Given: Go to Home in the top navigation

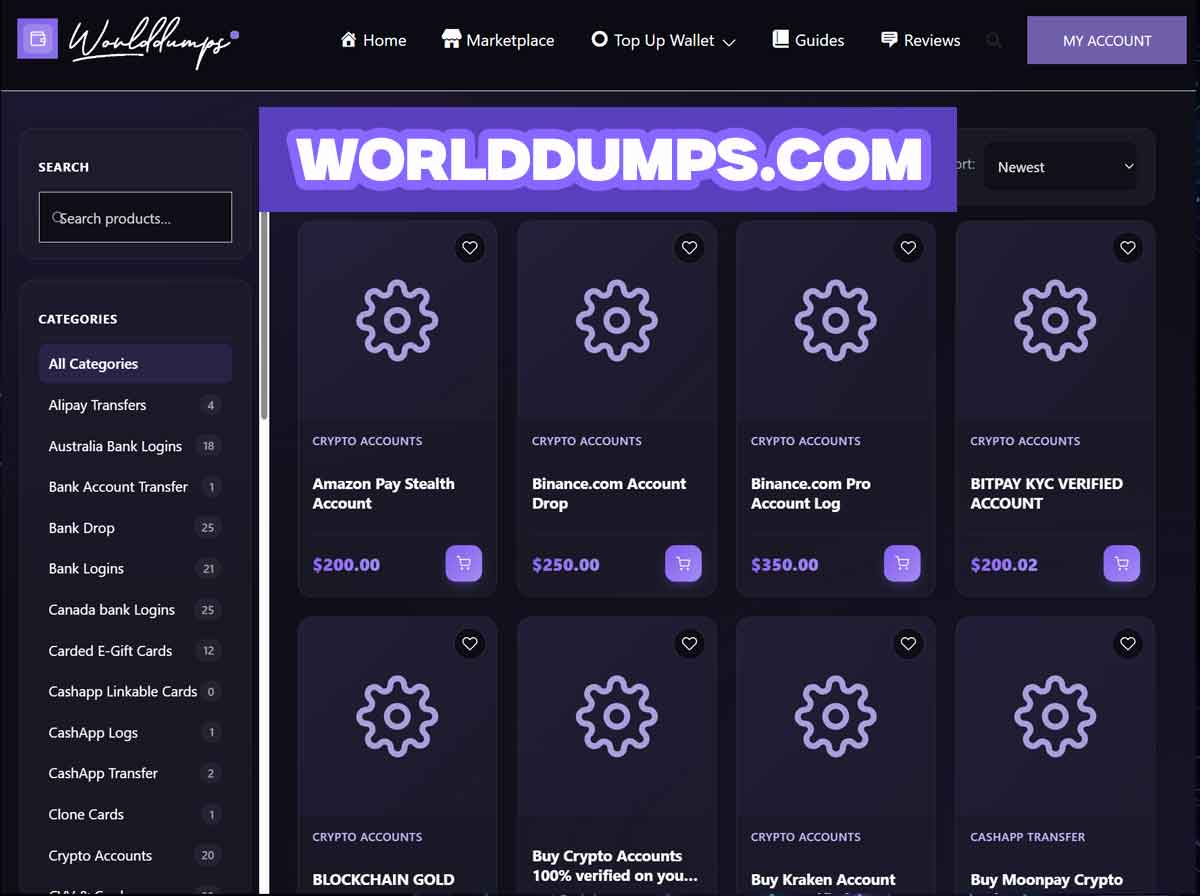Looking at the screenshot, I should click(373, 41).
